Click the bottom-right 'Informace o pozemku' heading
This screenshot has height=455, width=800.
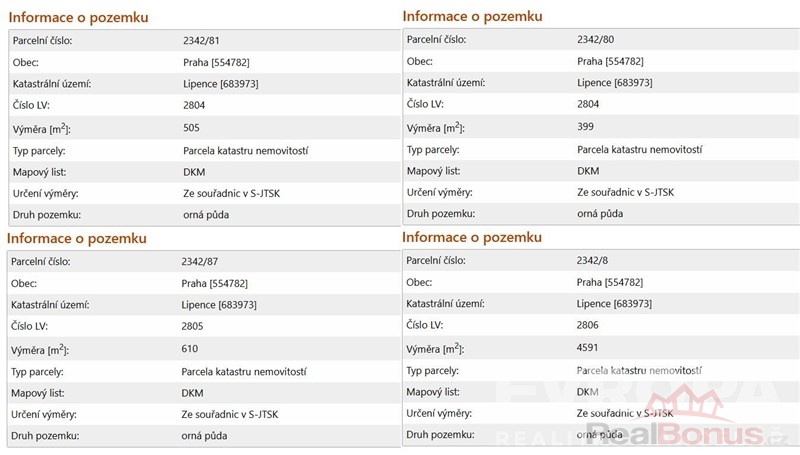472,237
